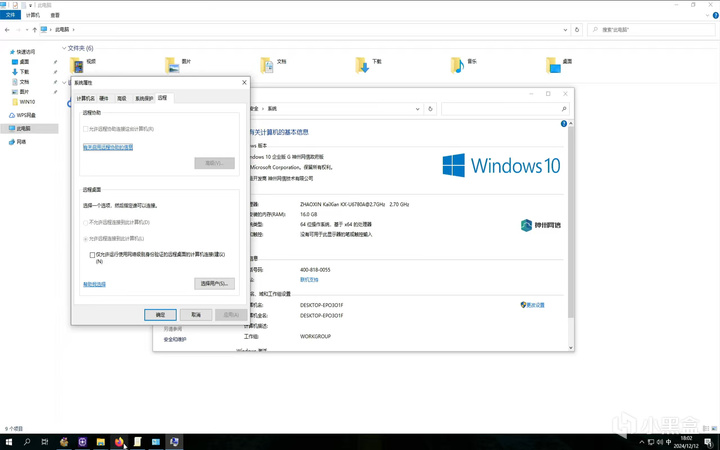Viewport: 720px width, 450px height.
Task: Click the volume tray icon
Action: click(x=660, y=442)
